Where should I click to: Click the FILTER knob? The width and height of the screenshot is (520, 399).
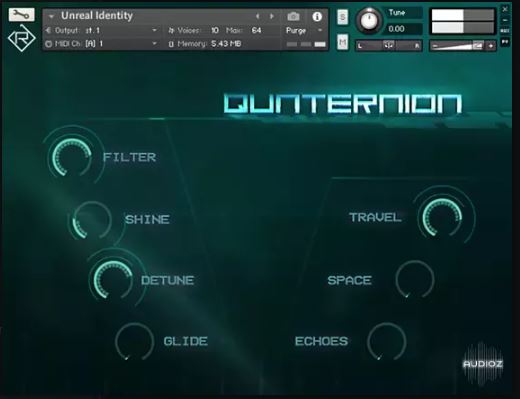(x=72, y=157)
